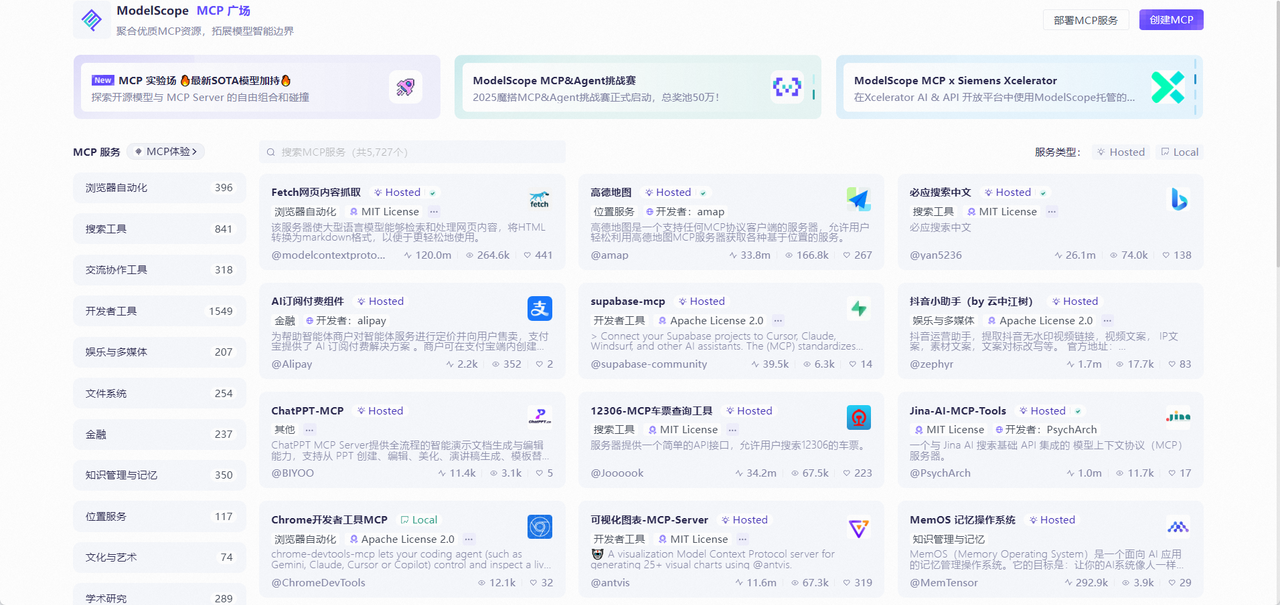1280x605 pixels.
Task: Click the Supabase lightning logo icon
Action: (x=858, y=308)
